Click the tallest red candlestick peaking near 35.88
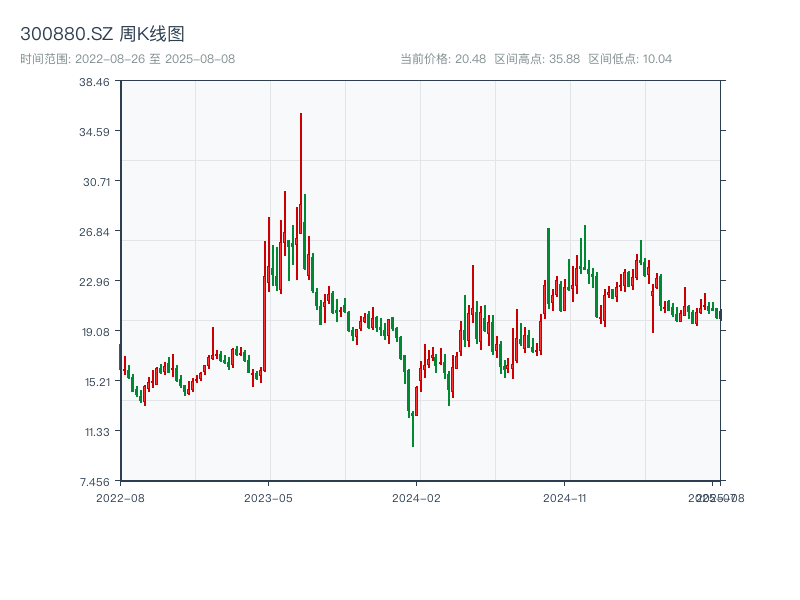The height and width of the screenshot is (600, 800). click(x=301, y=173)
